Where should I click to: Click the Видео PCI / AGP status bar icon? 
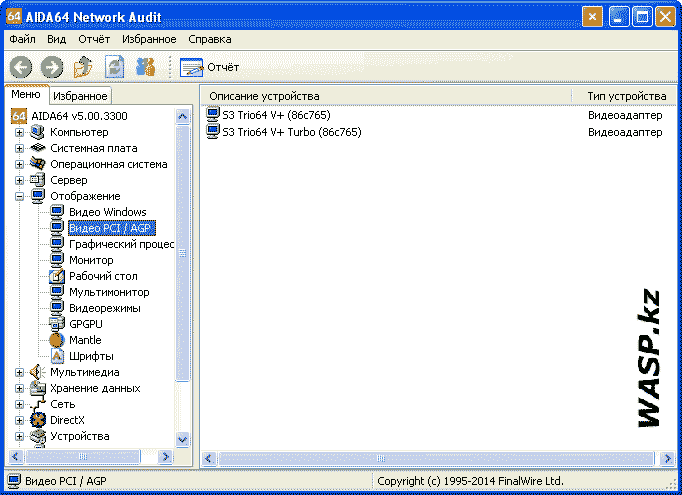[x=14, y=481]
